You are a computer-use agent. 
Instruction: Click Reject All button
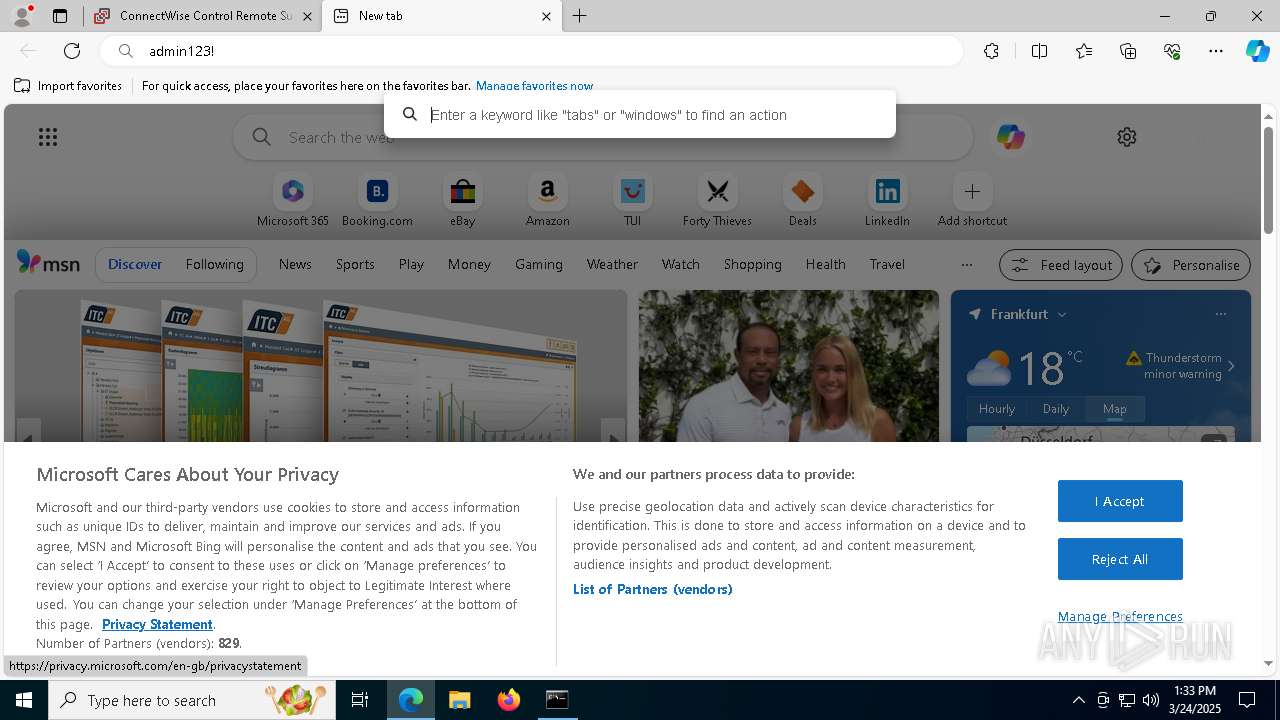(1120, 559)
